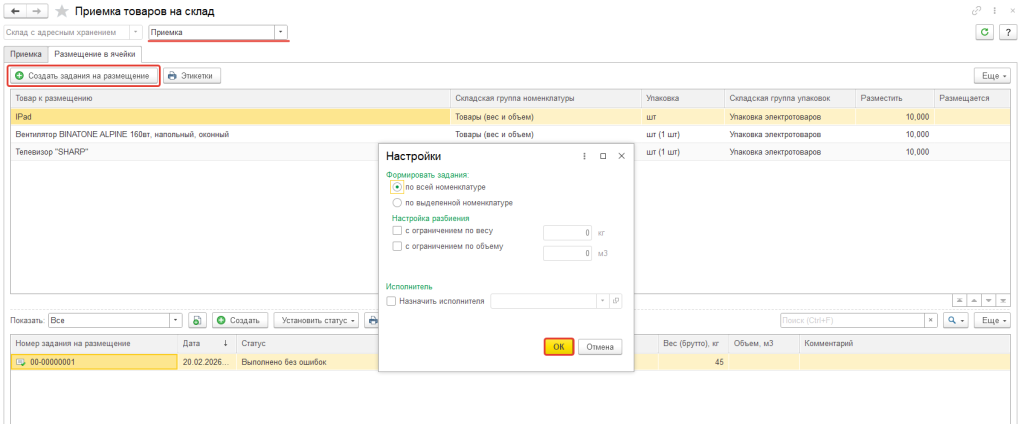Image resolution: width=1024 pixels, height=424 pixels.
Task: Enable 'с ограничением по весу' checkbox
Action: 398,231
